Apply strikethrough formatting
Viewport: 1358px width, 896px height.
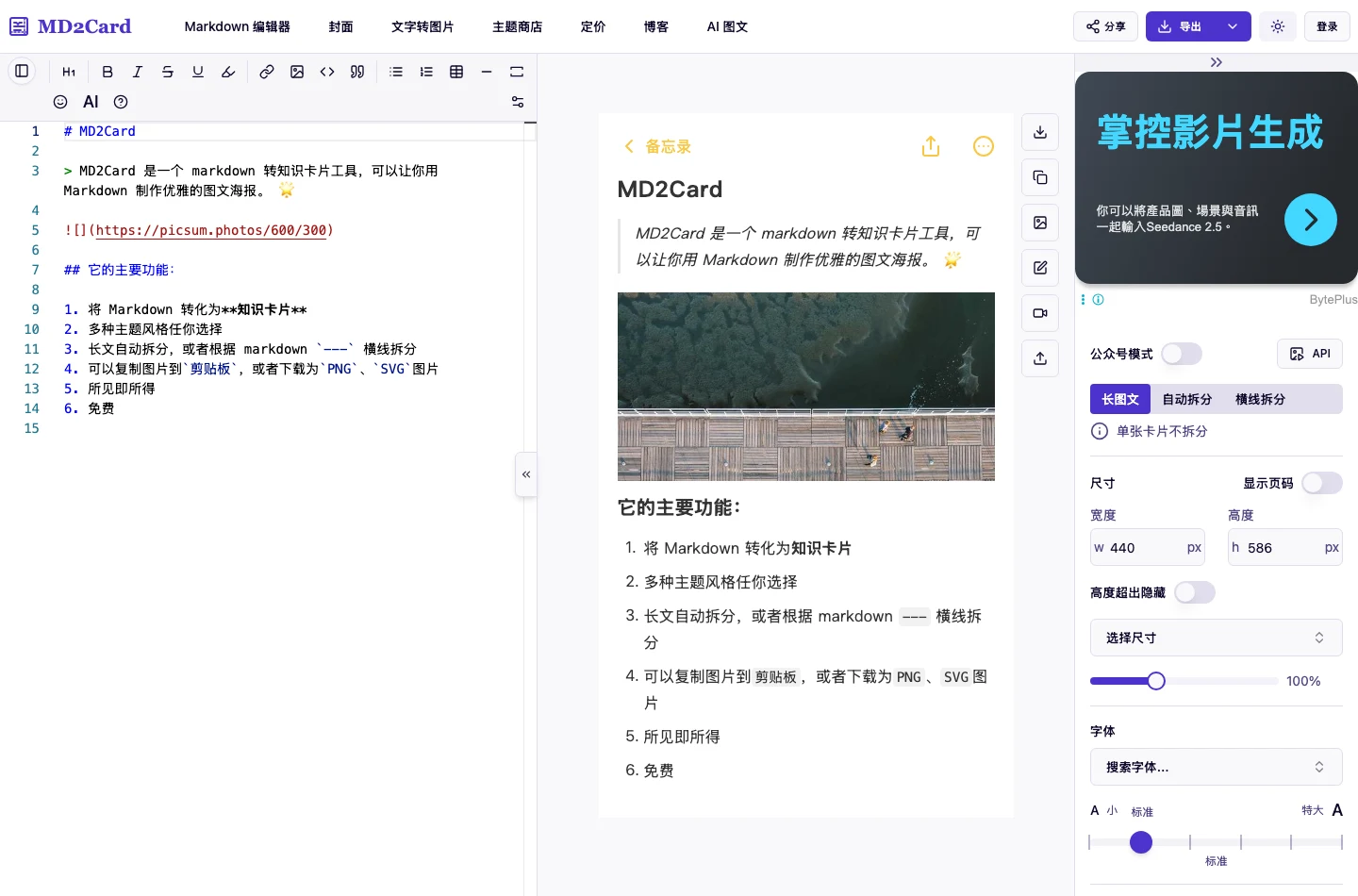coord(168,72)
